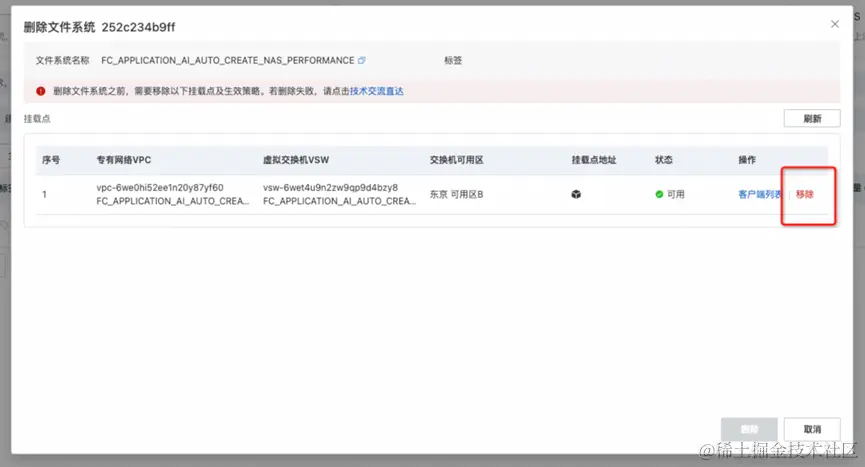865x467 pixels.
Task: Click the 交换机可用区 column header
Action: (x=456, y=160)
